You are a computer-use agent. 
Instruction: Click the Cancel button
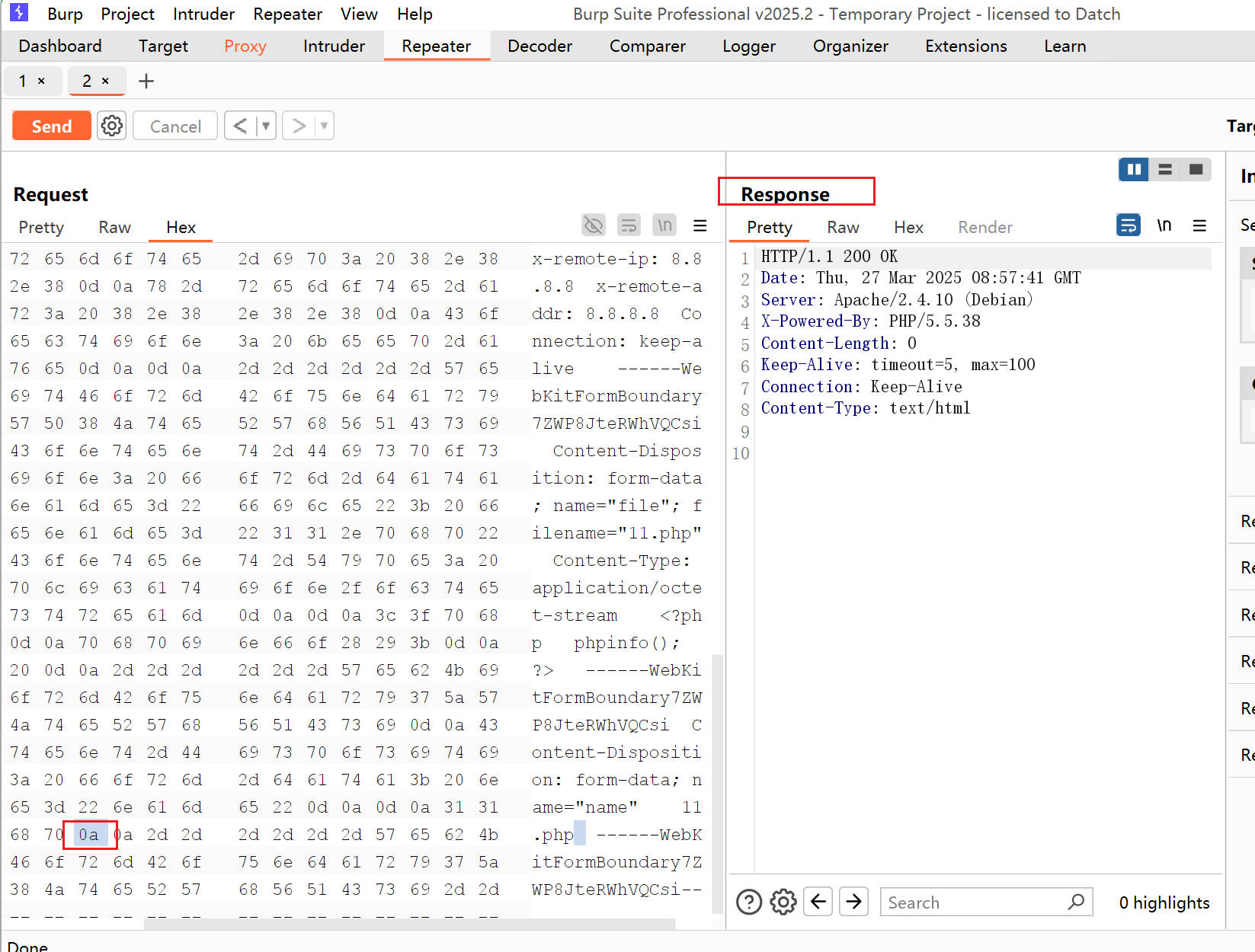(175, 126)
